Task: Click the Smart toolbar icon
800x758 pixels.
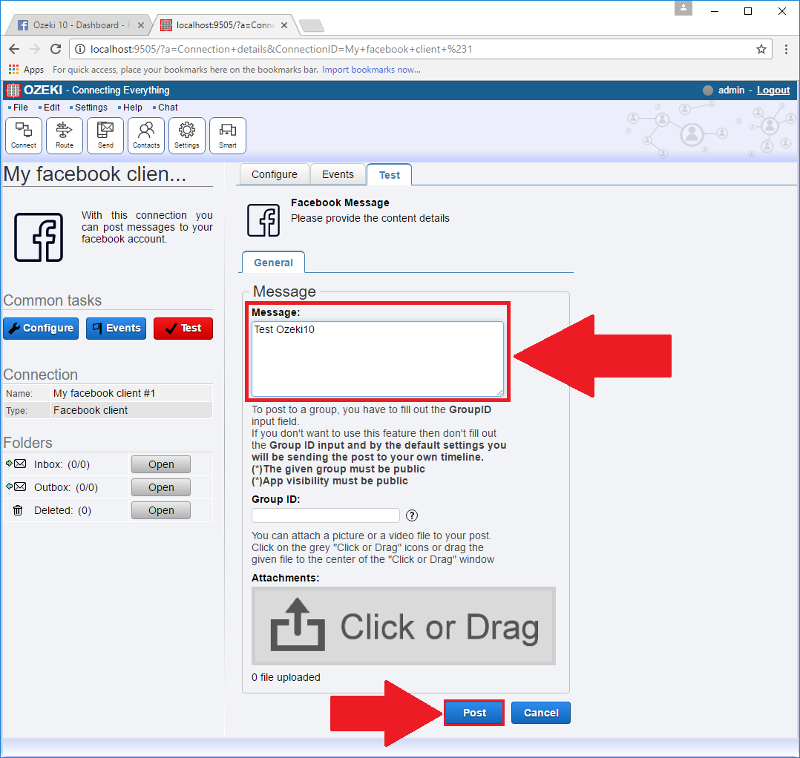Action: coord(227,135)
